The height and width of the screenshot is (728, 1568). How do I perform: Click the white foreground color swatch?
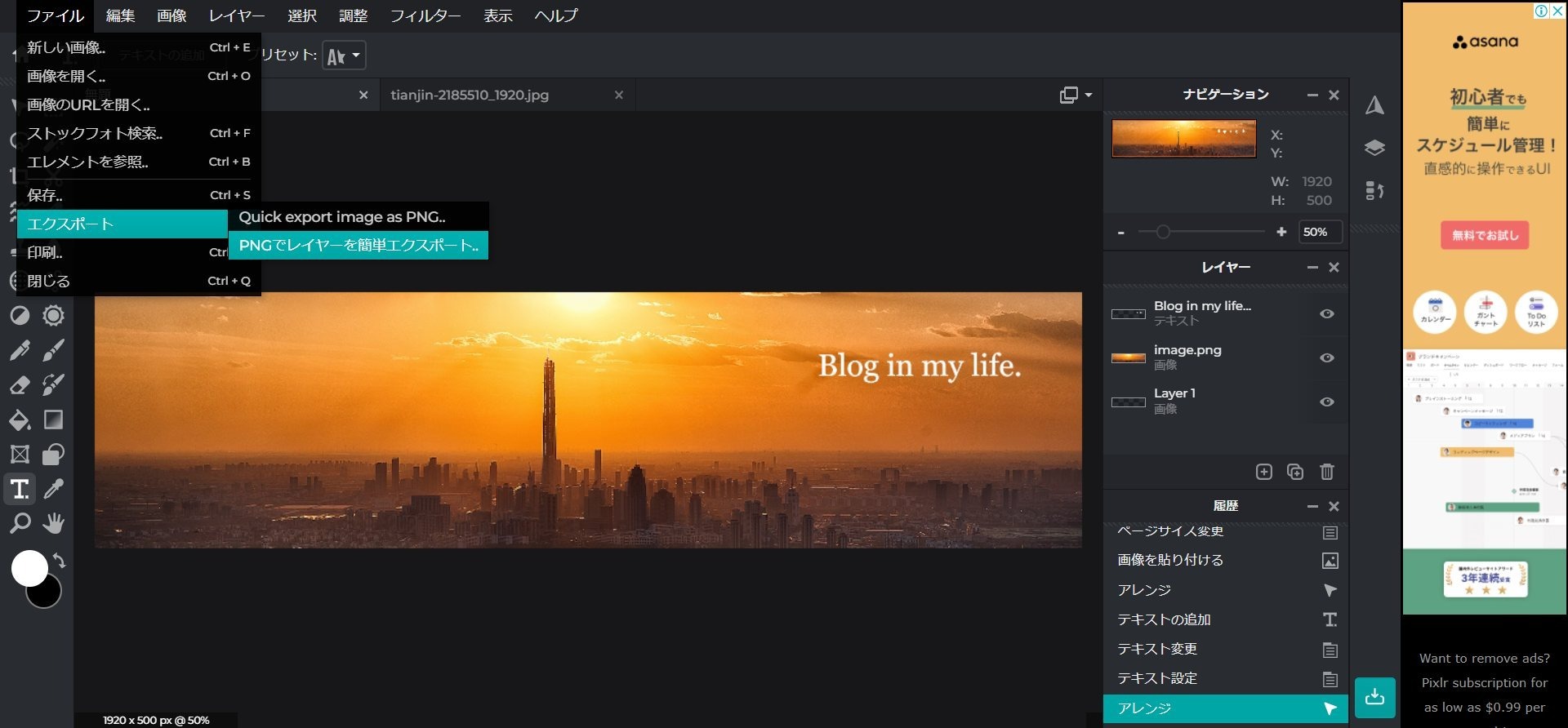[x=29, y=568]
